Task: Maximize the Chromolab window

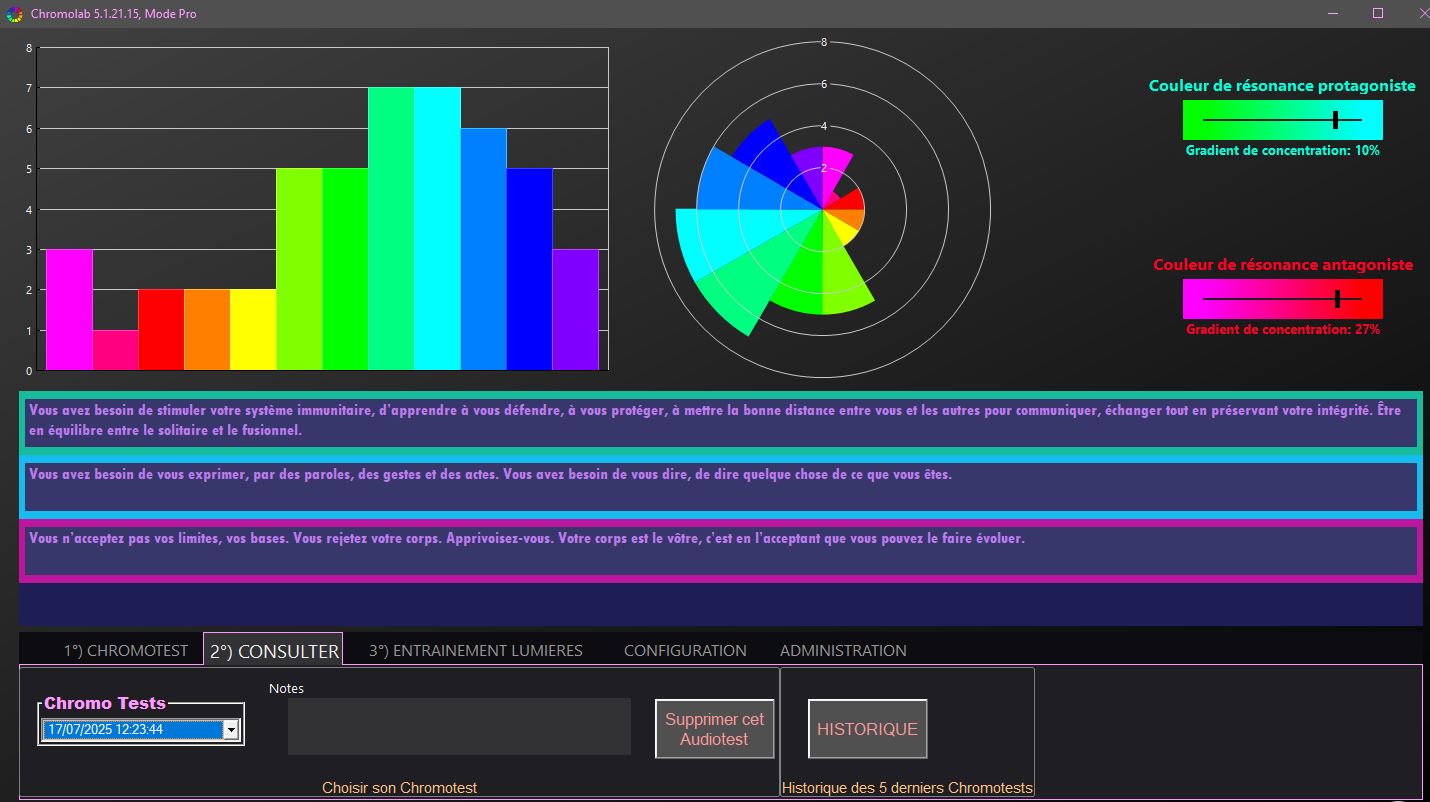Action: point(1378,13)
